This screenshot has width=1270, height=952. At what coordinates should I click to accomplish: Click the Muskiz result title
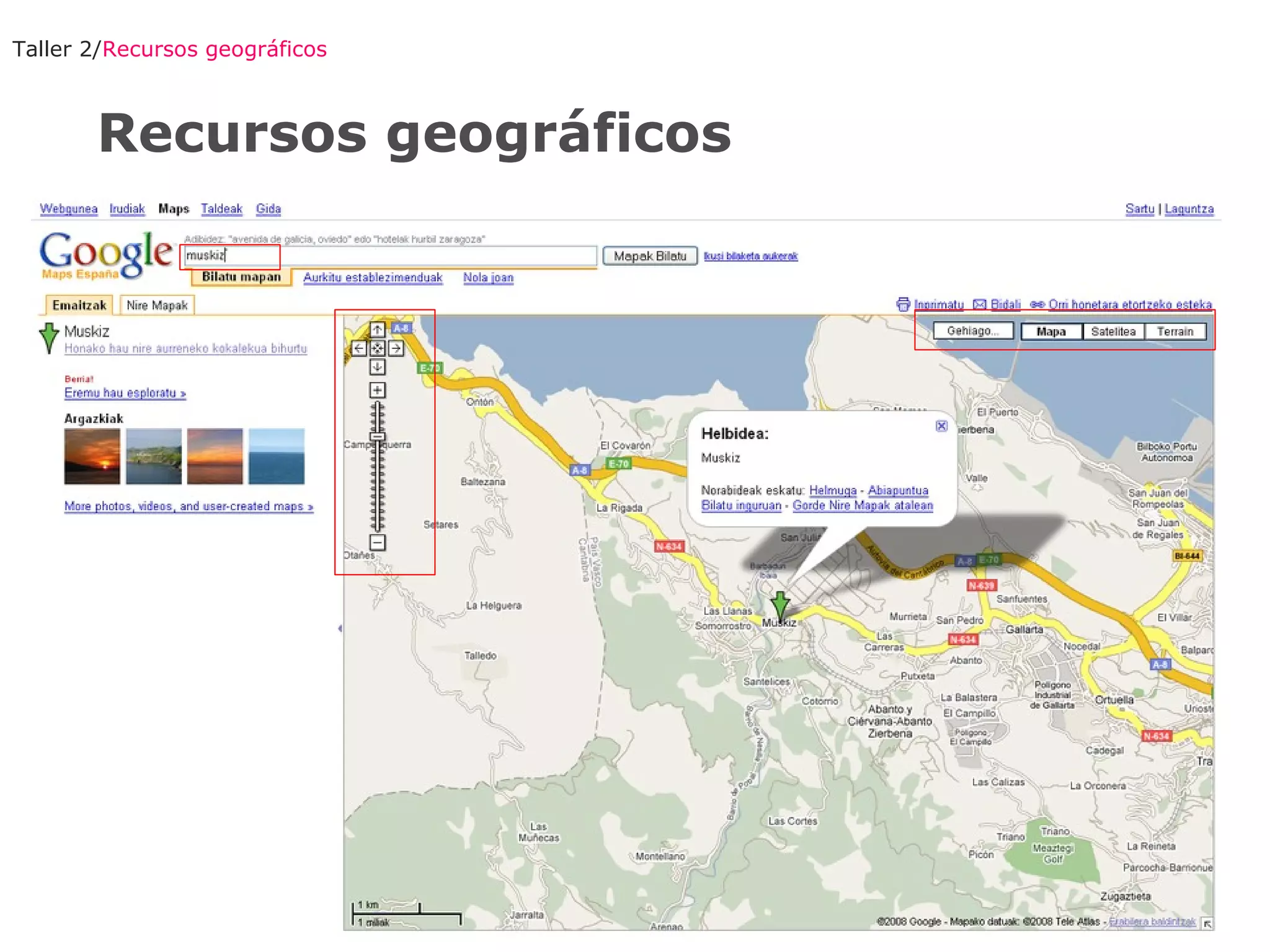click(x=87, y=332)
